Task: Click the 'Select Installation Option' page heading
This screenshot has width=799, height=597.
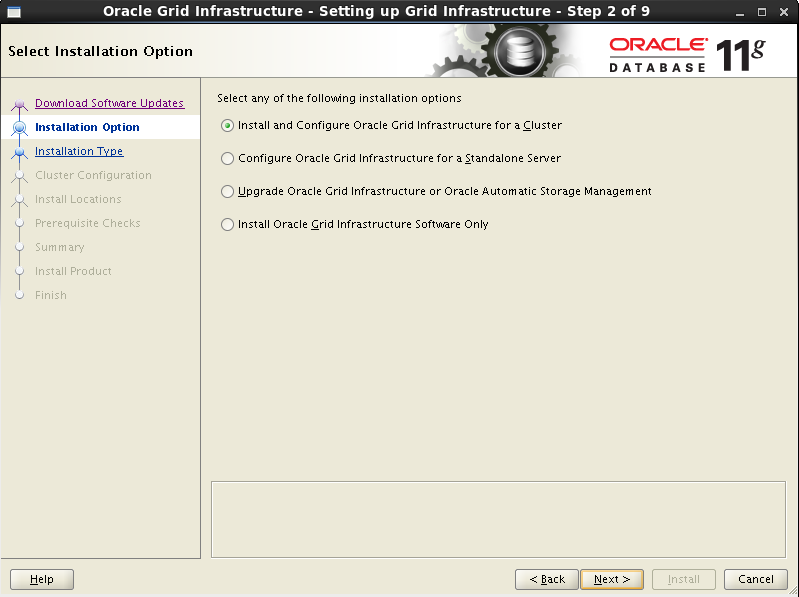Action: click(100, 51)
